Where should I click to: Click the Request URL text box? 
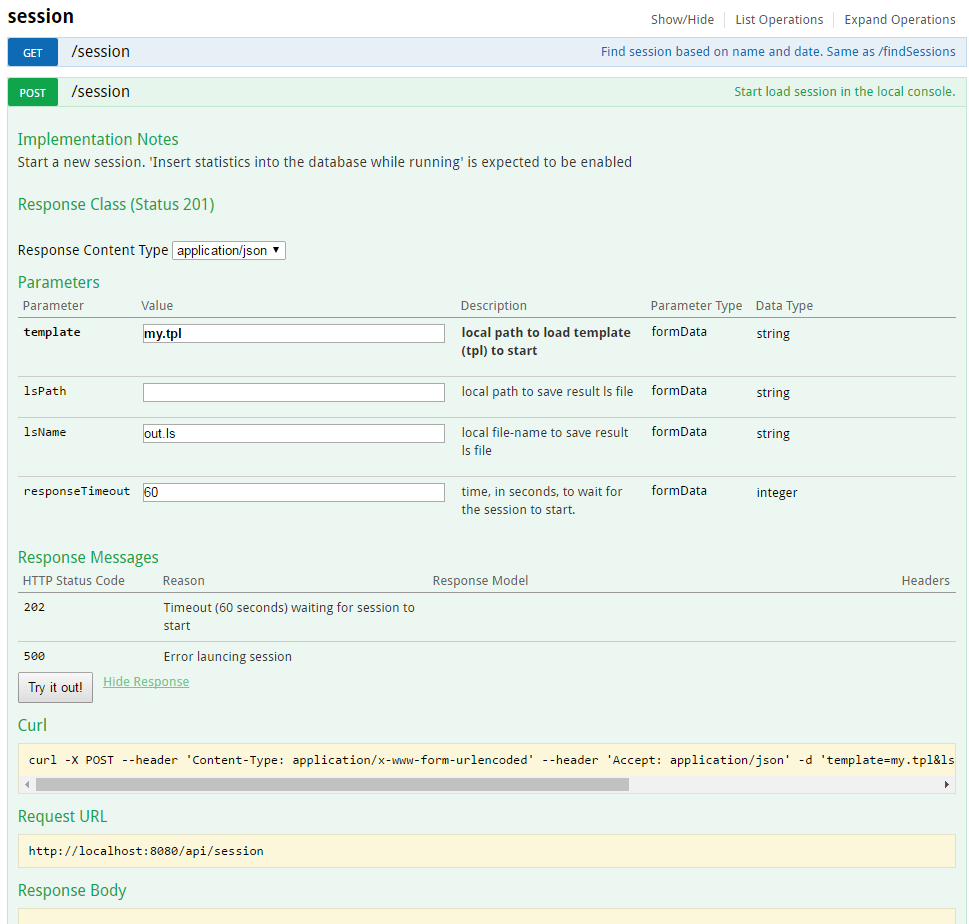tap(486, 851)
